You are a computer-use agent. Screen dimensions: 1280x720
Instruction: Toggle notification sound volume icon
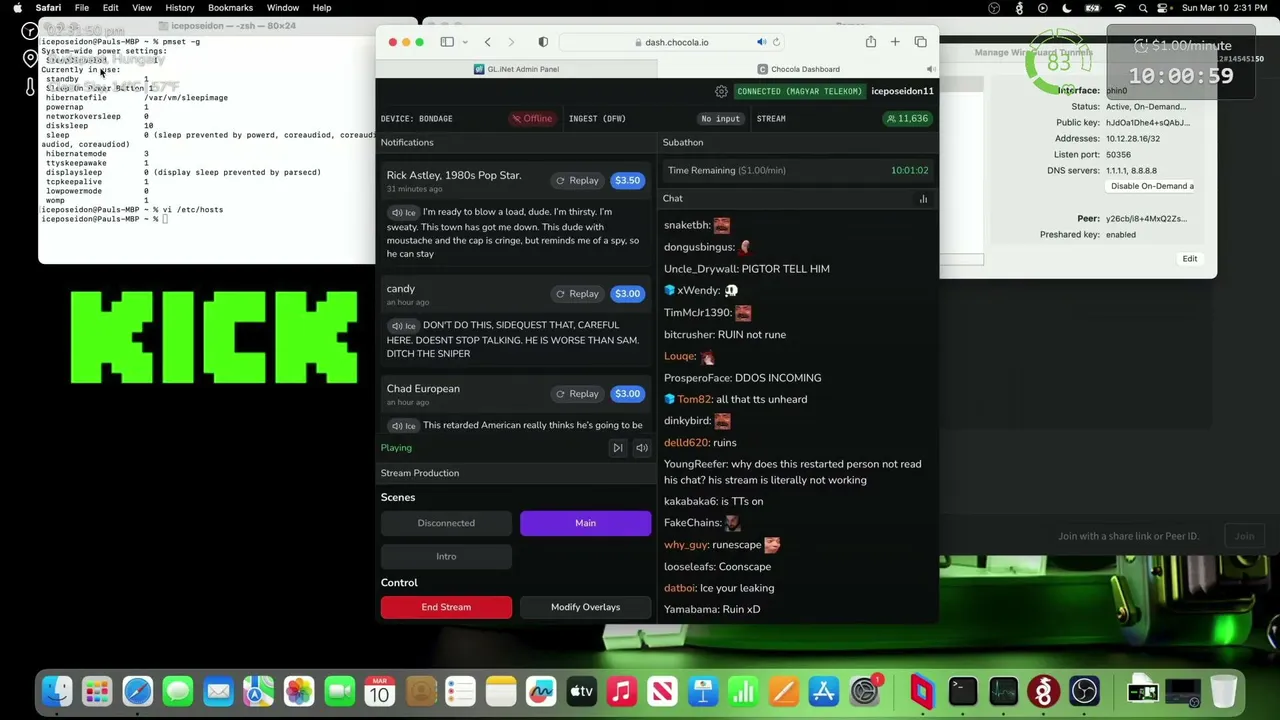pyautogui.click(x=642, y=448)
